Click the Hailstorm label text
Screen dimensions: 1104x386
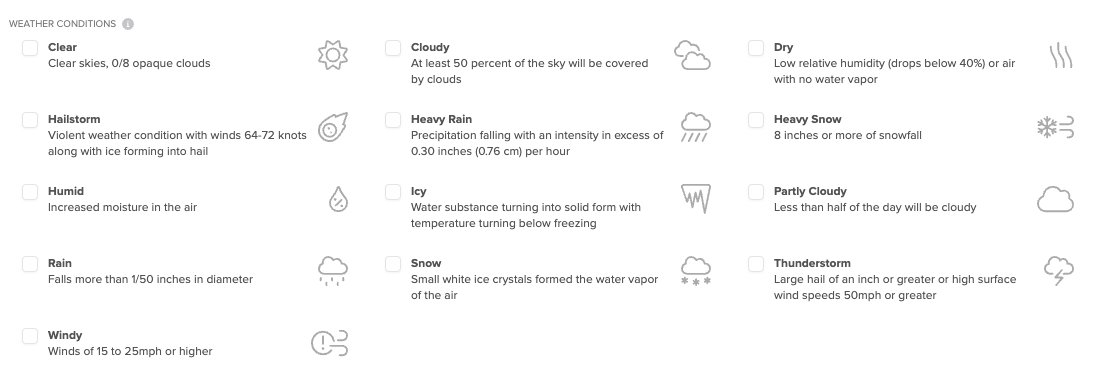(74, 119)
